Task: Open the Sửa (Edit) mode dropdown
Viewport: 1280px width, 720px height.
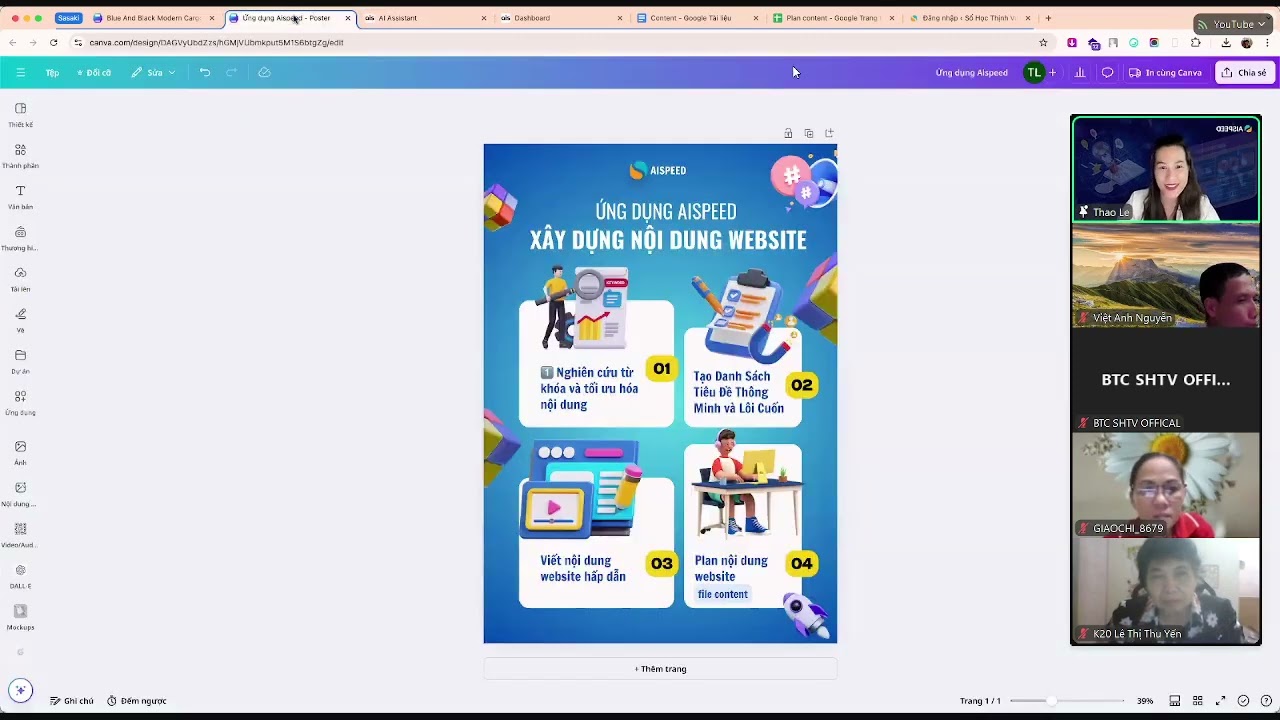Action: click(153, 72)
